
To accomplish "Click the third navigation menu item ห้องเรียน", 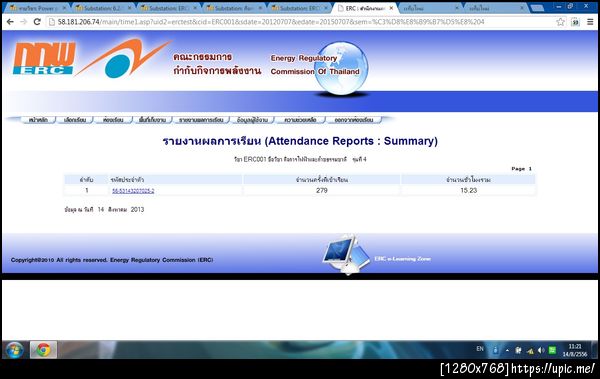I will 113,120.
